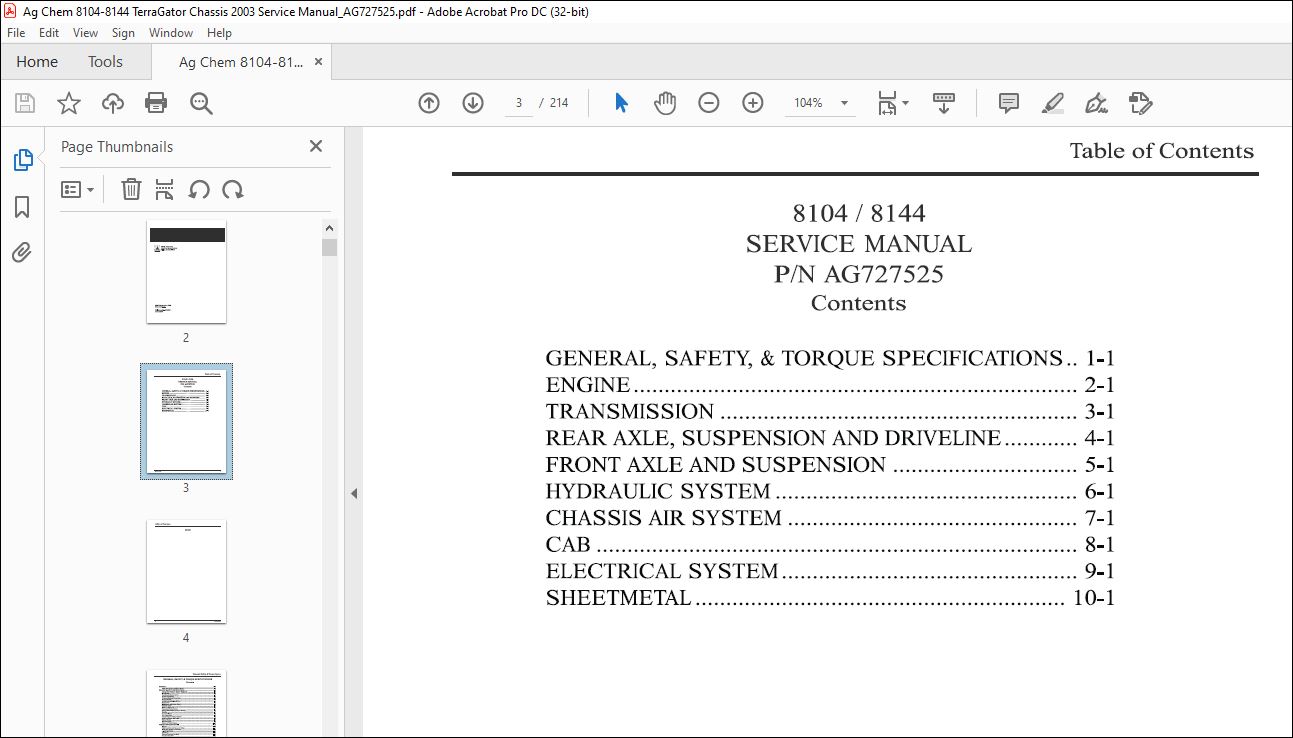The image size is (1293, 738).
Task: Open the File menu
Action: pyautogui.click(x=16, y=33)
